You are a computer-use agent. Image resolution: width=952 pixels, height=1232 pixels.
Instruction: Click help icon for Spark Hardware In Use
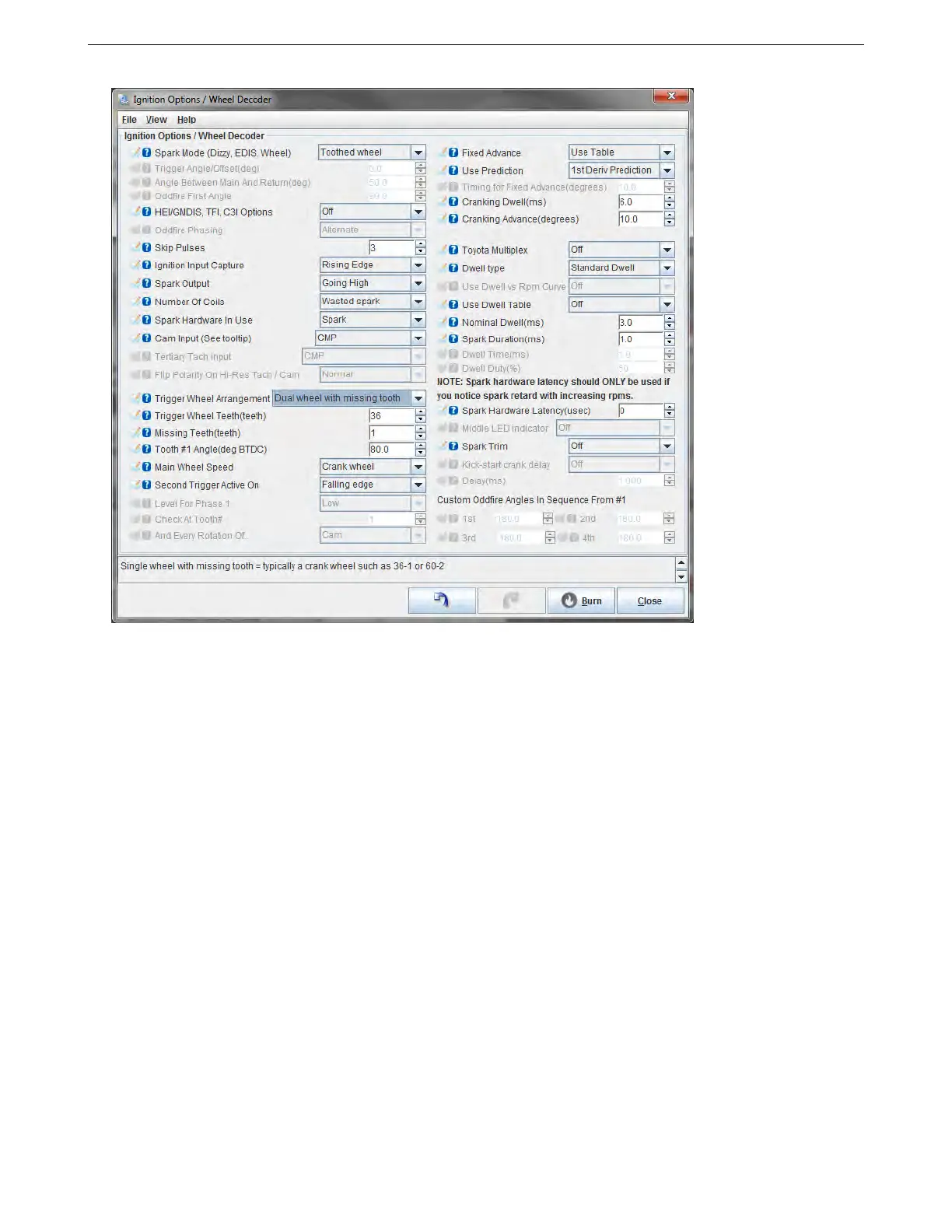tap(146, 320)
